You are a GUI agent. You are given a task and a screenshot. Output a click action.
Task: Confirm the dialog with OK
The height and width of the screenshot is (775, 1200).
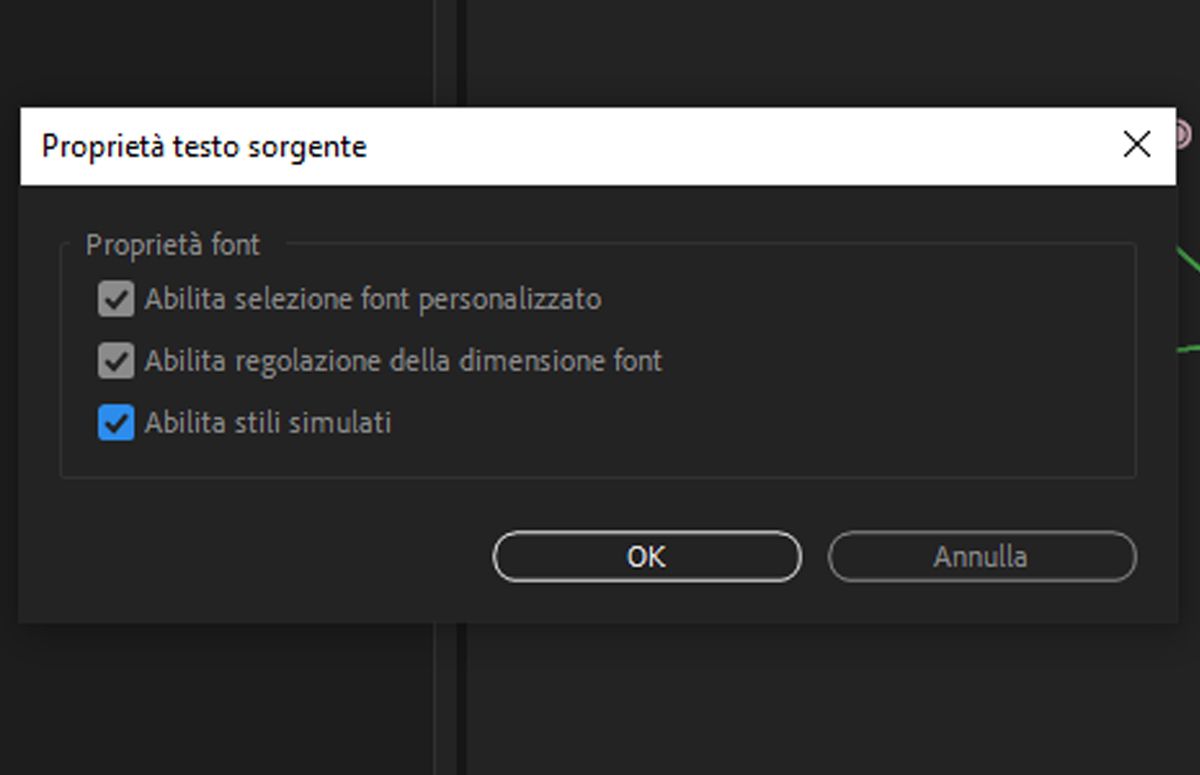click(x=646, y=557)
